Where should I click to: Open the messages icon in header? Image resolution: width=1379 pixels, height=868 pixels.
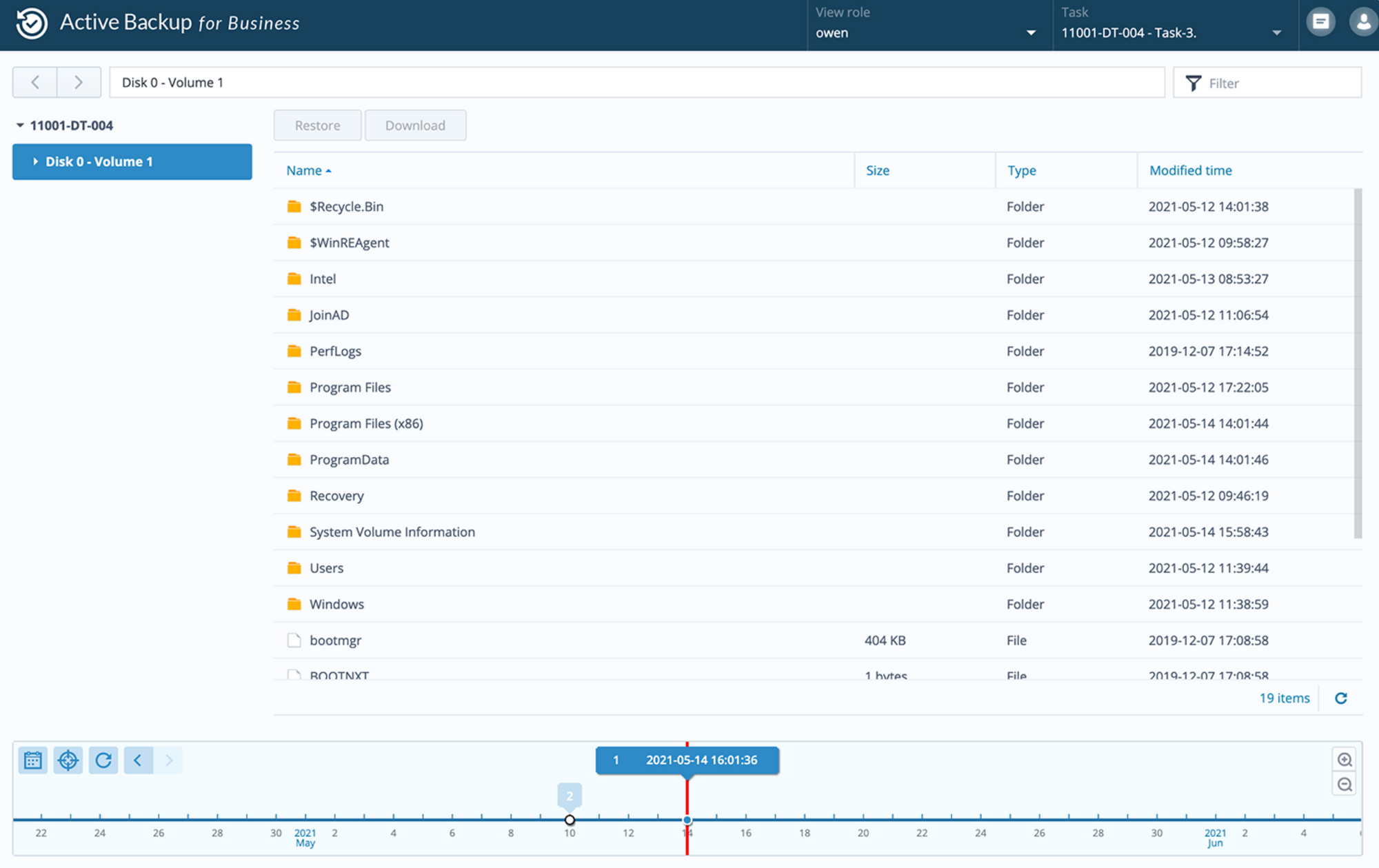point(1320,22)
